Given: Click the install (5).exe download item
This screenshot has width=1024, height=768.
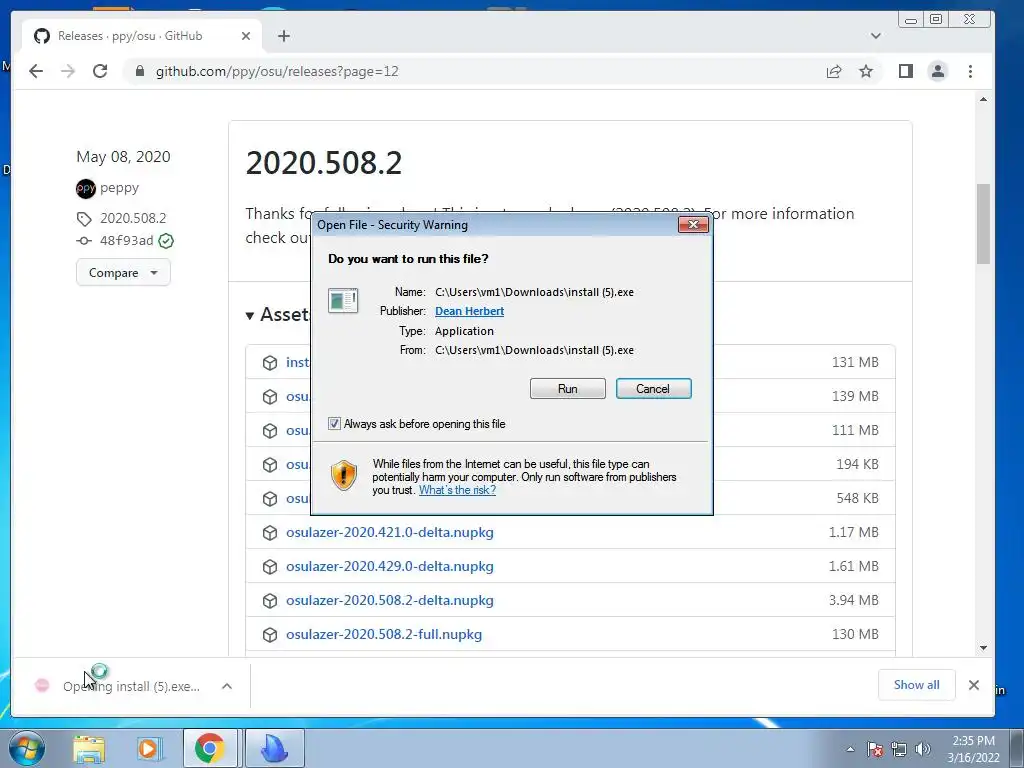Looking at the screenshot, I should 131,686.
